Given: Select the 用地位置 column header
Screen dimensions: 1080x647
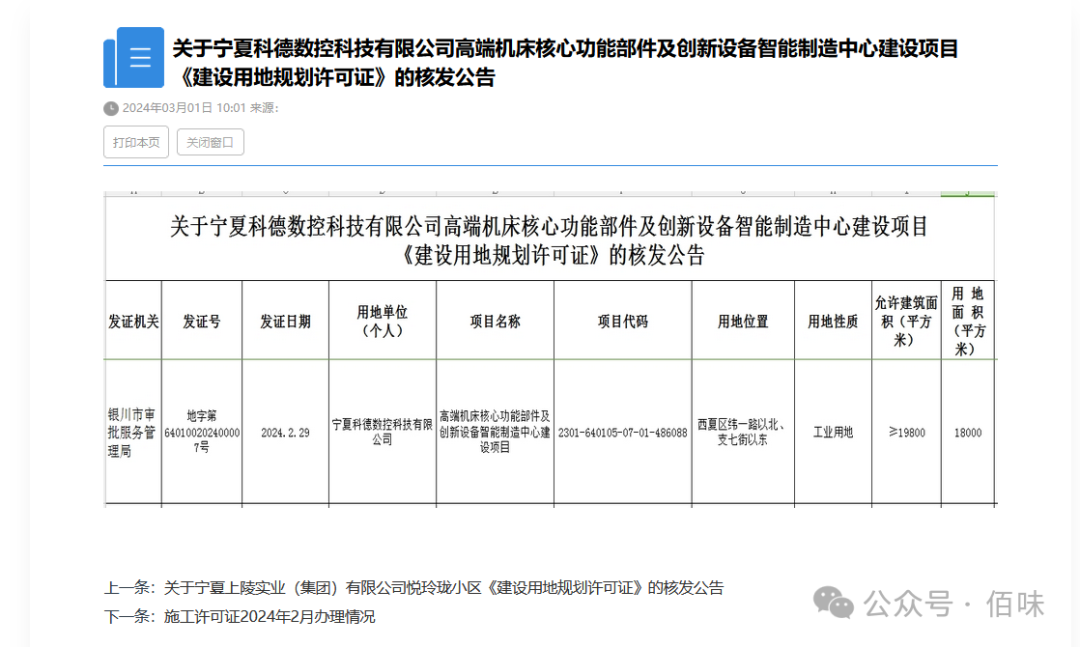Looking at the screenshot, I should coord(743,321).
